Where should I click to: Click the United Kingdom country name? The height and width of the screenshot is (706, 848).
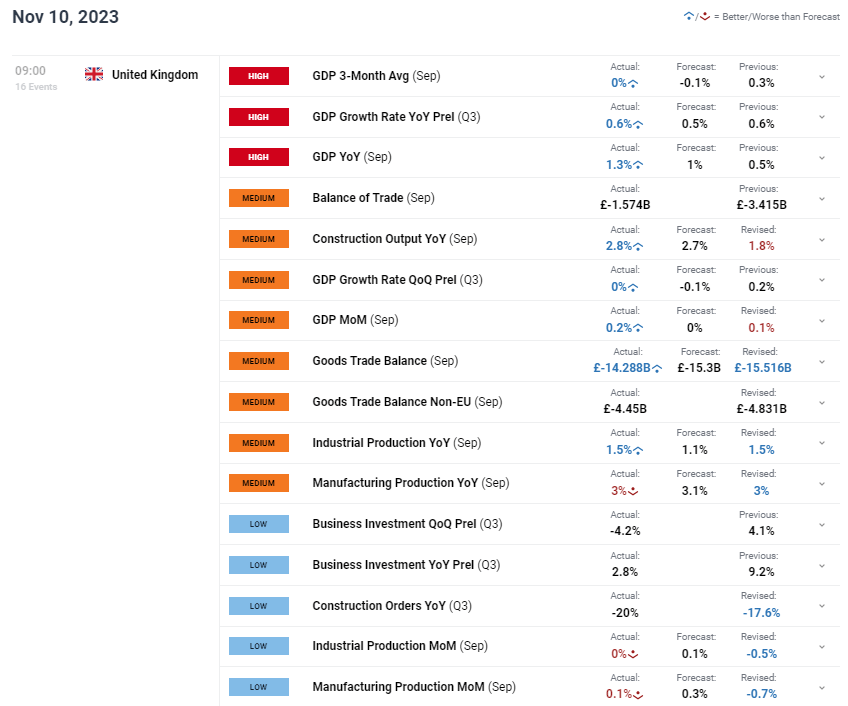[154, 75]
